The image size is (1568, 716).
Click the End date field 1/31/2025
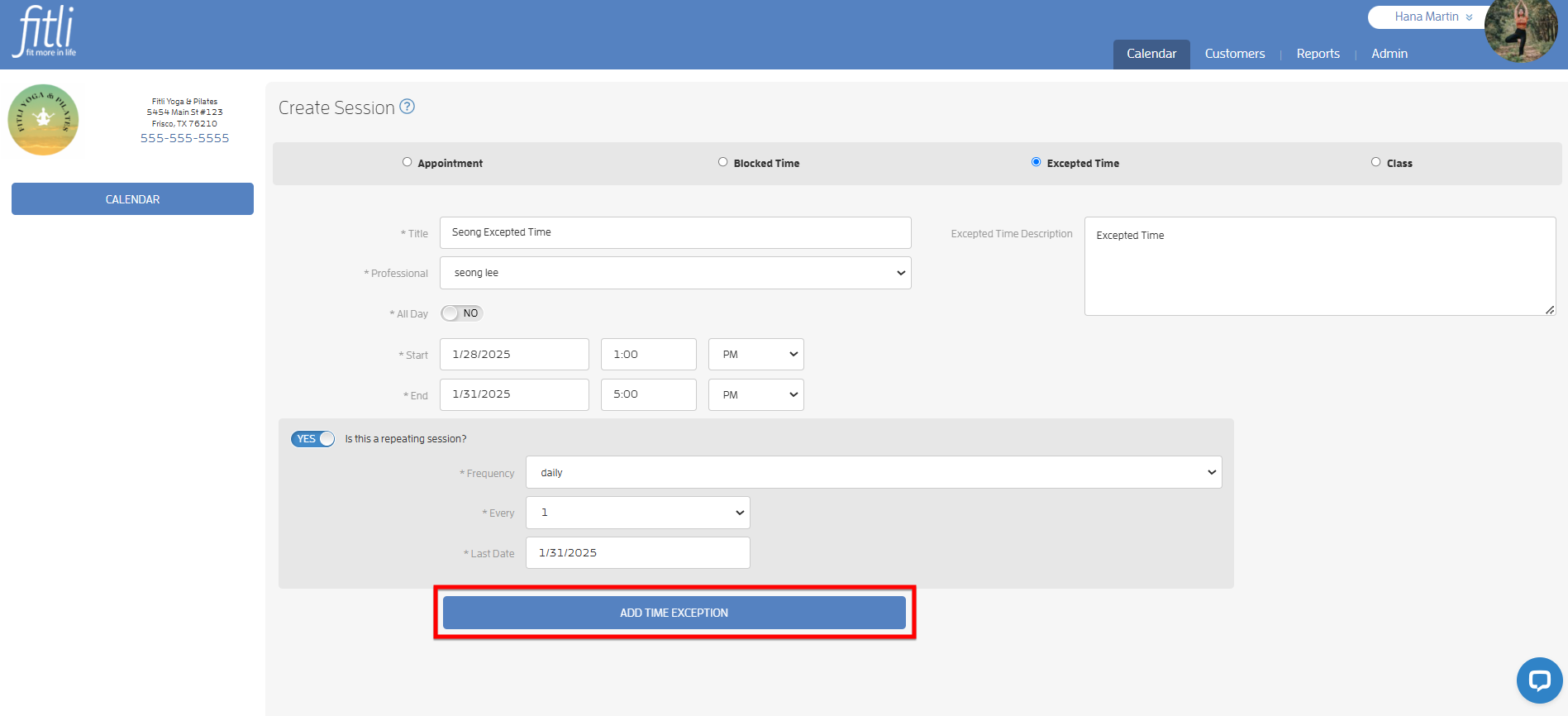(x=514, y=394)
